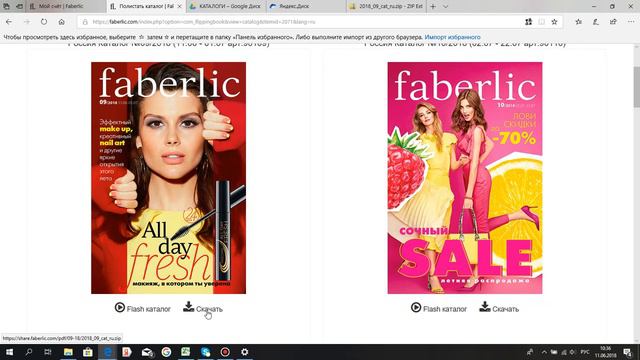Open the Windows Start menu

9,352
